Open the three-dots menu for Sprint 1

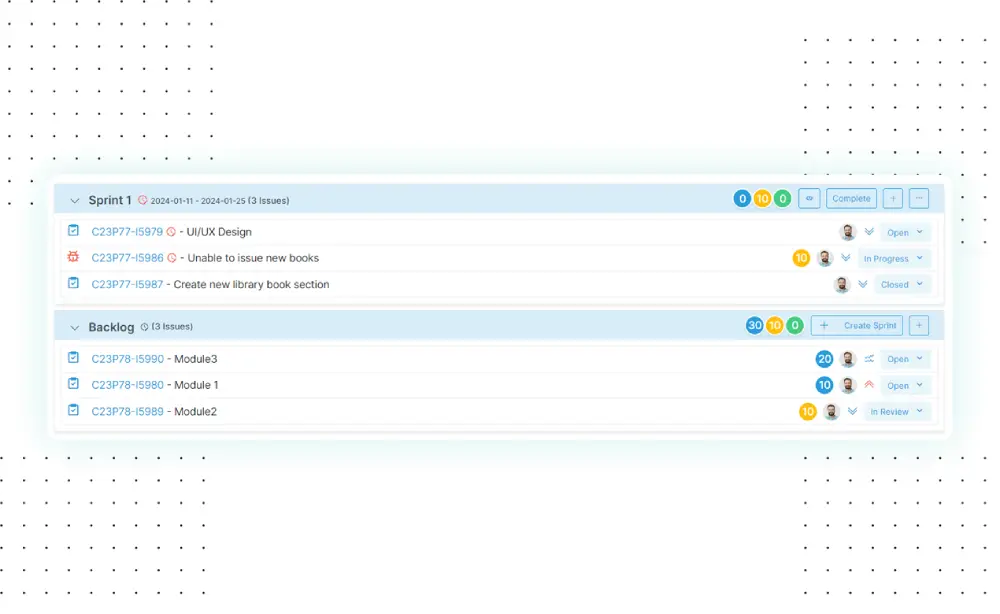click(x=920, y=199)
